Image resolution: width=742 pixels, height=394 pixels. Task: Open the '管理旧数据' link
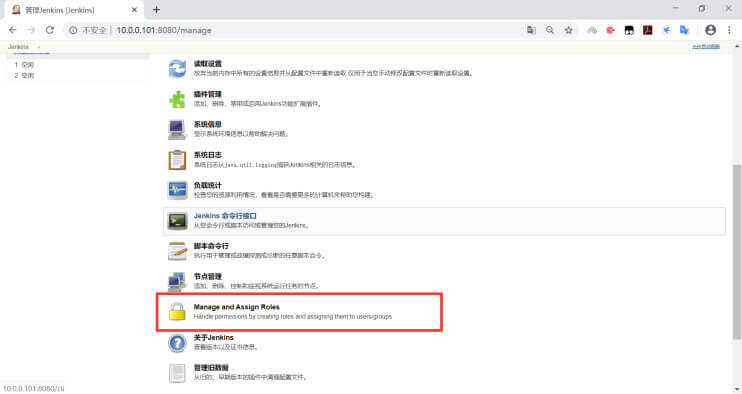pyautogui.click(x=211, y=368)
